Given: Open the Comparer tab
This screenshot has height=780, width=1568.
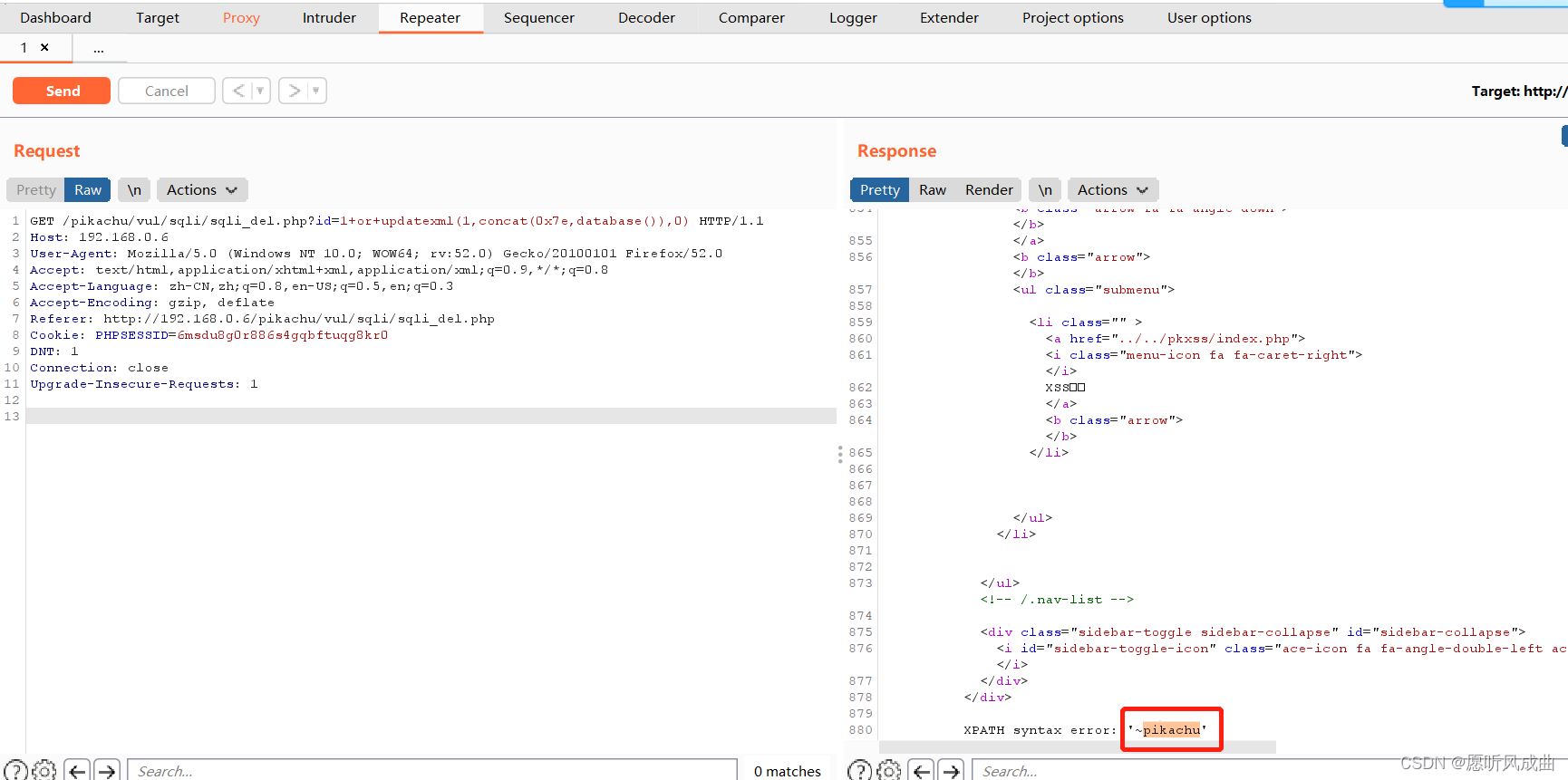Looking at the screenshot, I should pos(751,17).
